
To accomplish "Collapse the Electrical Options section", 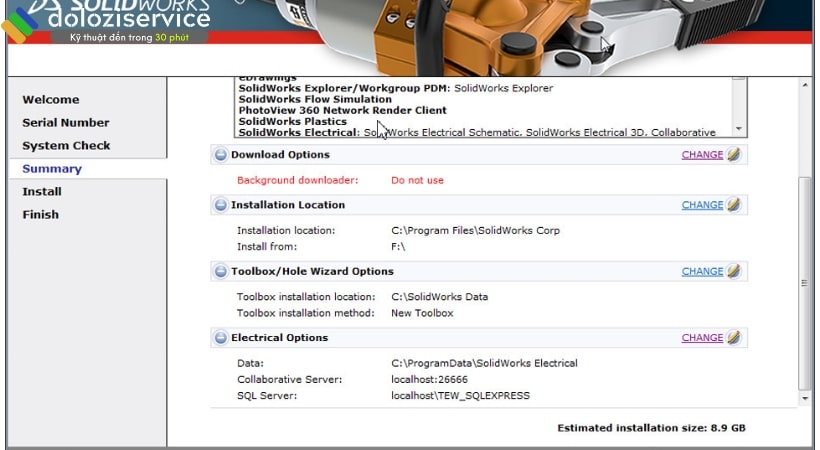I will 221,338.
